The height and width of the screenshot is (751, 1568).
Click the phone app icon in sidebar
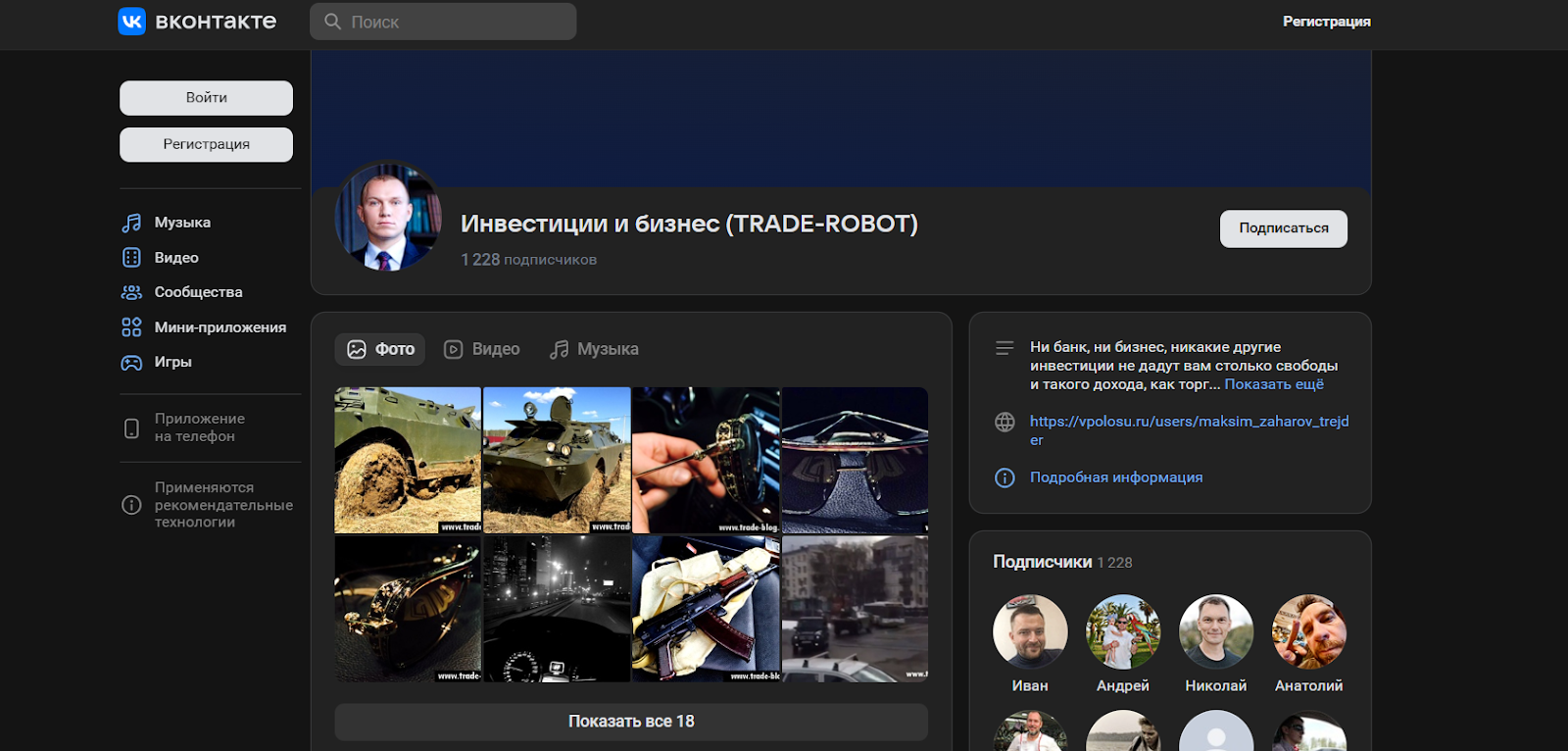tap(131, 428)
